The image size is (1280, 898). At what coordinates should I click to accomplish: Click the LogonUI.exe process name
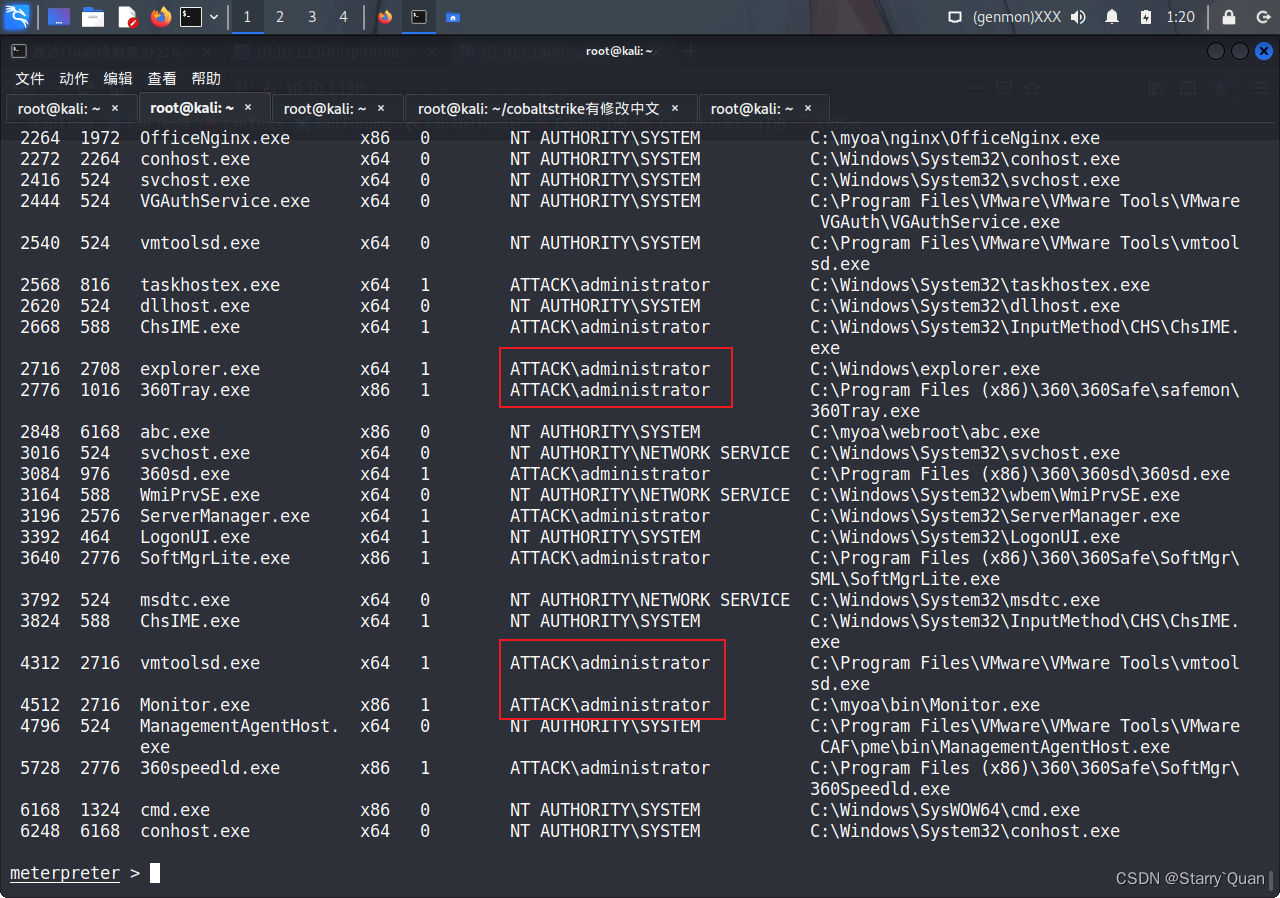195,537
